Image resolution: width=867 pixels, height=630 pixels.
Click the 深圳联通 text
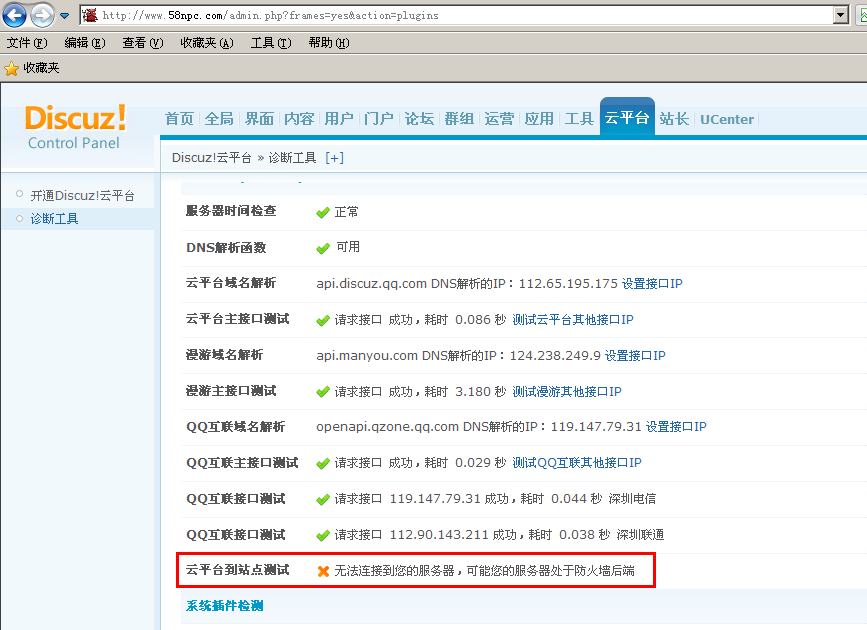640,535
